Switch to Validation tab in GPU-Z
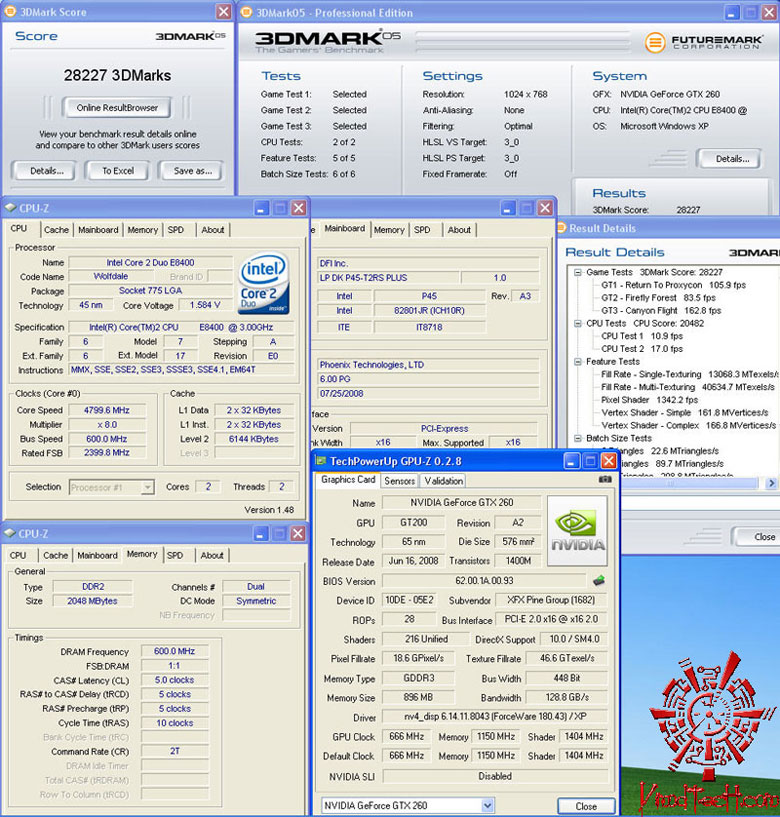This screenshot has width=780, height=817. click(x=443, y=481)
